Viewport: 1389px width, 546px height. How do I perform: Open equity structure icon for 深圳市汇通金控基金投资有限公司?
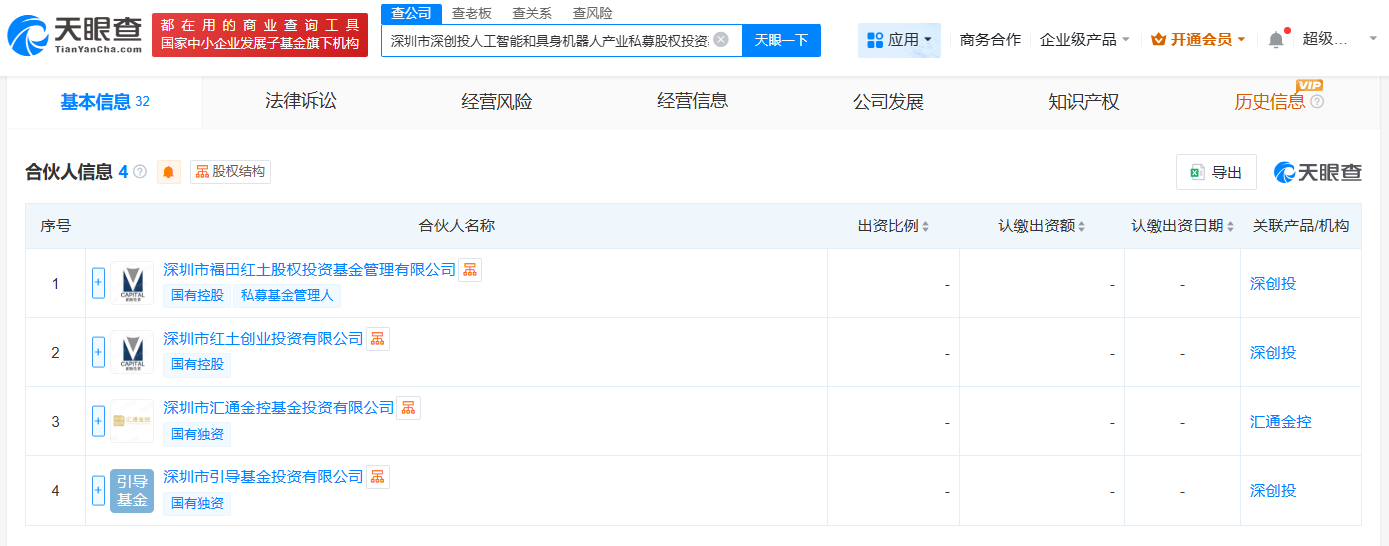click(409, 408)
